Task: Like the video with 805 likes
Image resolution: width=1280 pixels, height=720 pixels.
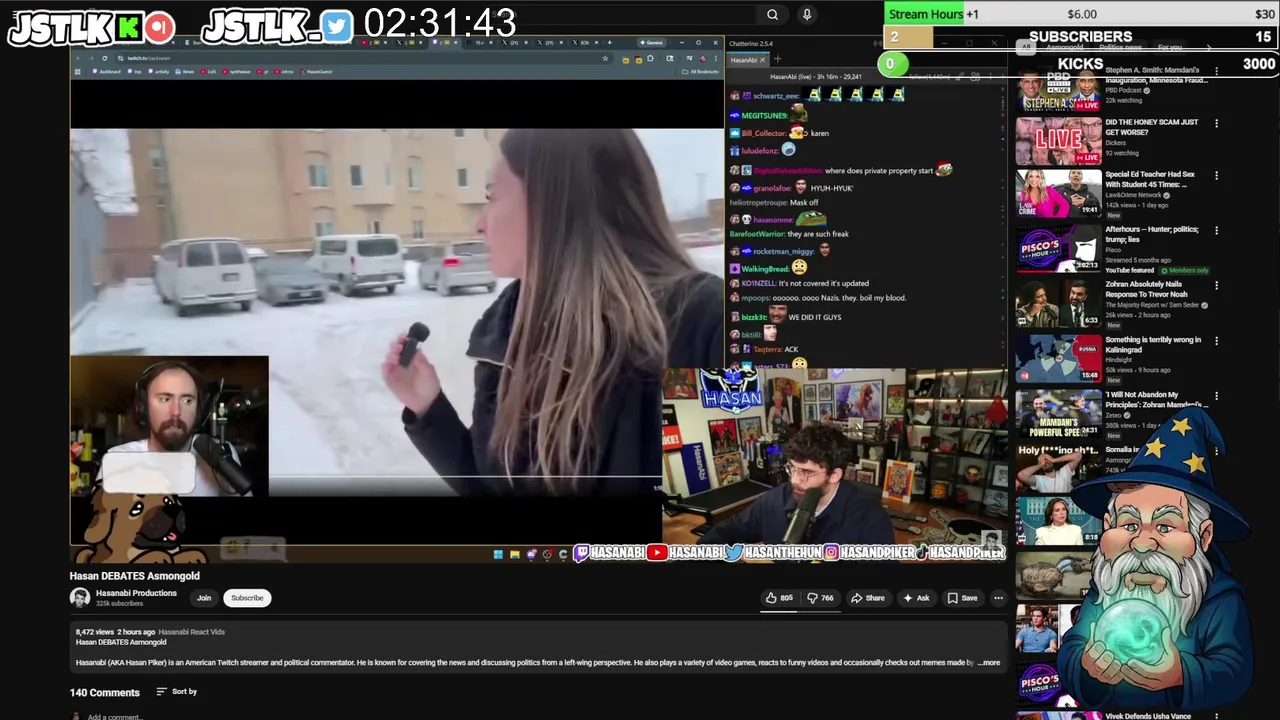Action: (x=780, y=598)
